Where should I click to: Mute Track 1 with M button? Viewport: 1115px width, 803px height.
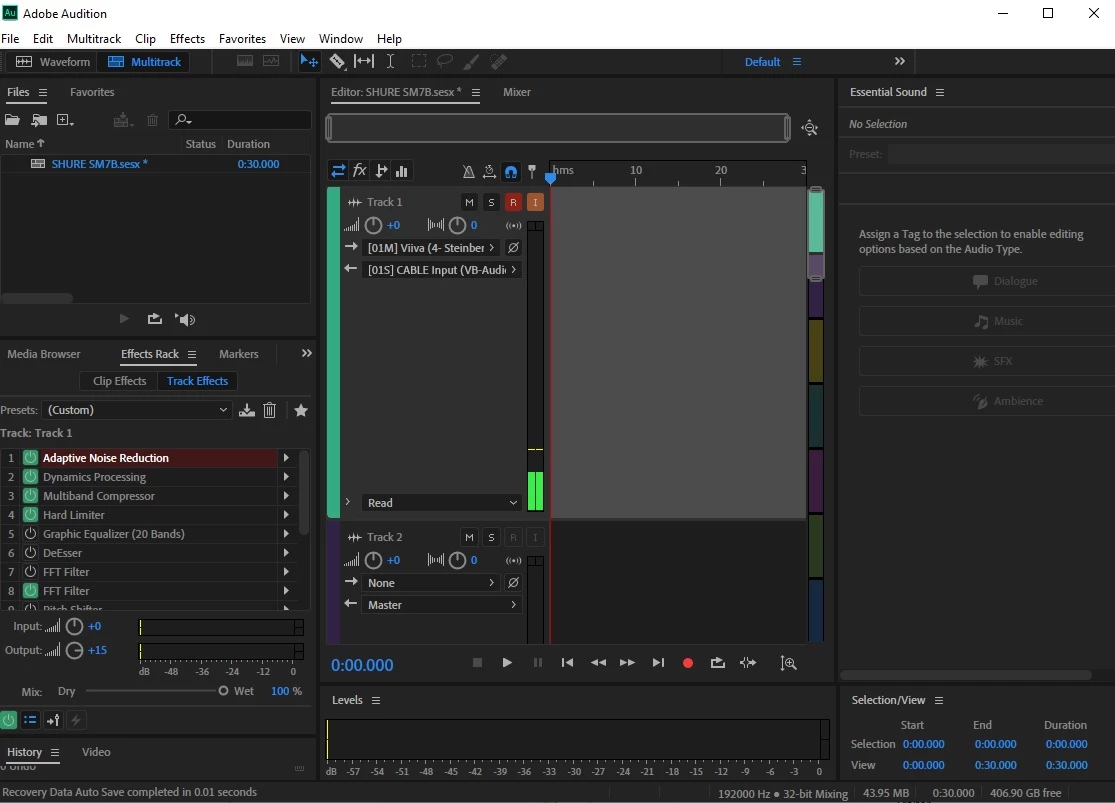coord(469,202)
